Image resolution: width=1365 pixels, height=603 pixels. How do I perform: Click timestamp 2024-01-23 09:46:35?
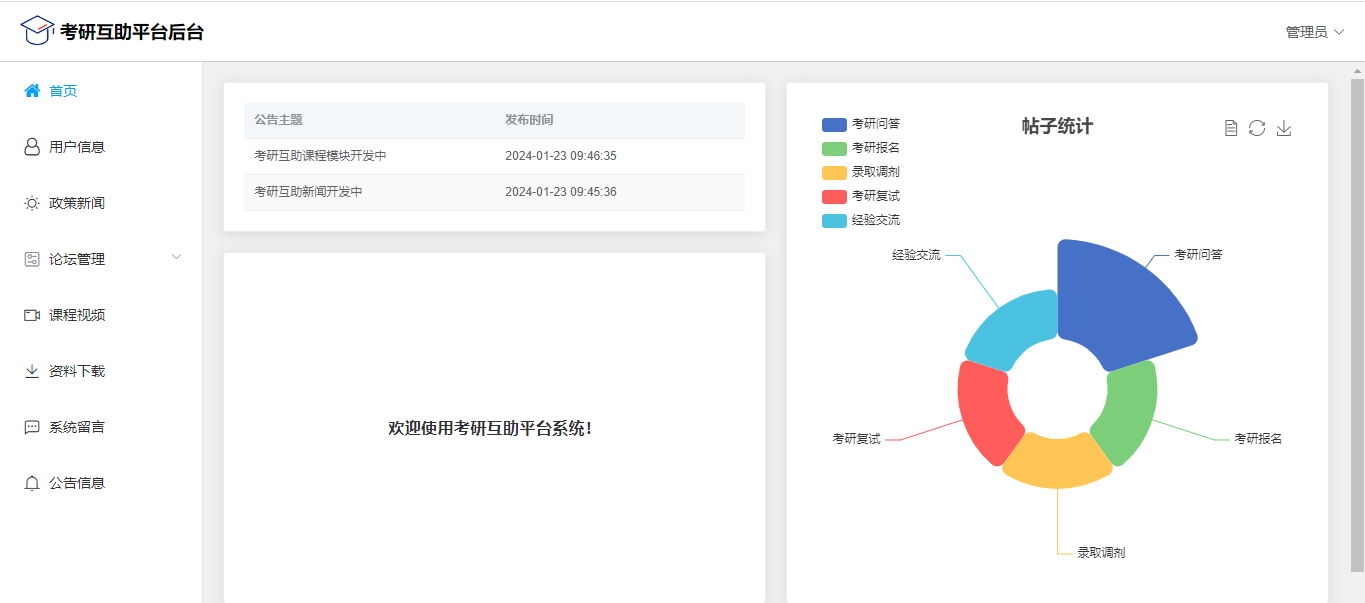click(561, 156)
